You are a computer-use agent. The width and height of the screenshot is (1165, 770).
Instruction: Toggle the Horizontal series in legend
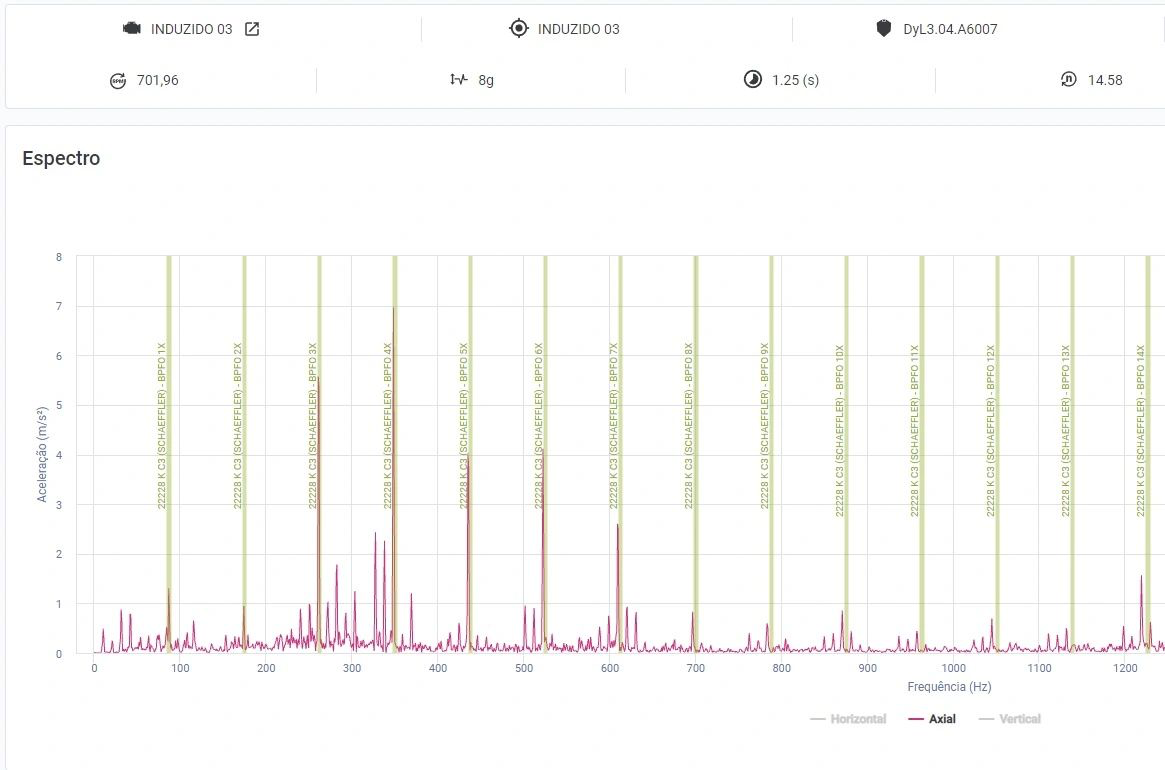848,719
